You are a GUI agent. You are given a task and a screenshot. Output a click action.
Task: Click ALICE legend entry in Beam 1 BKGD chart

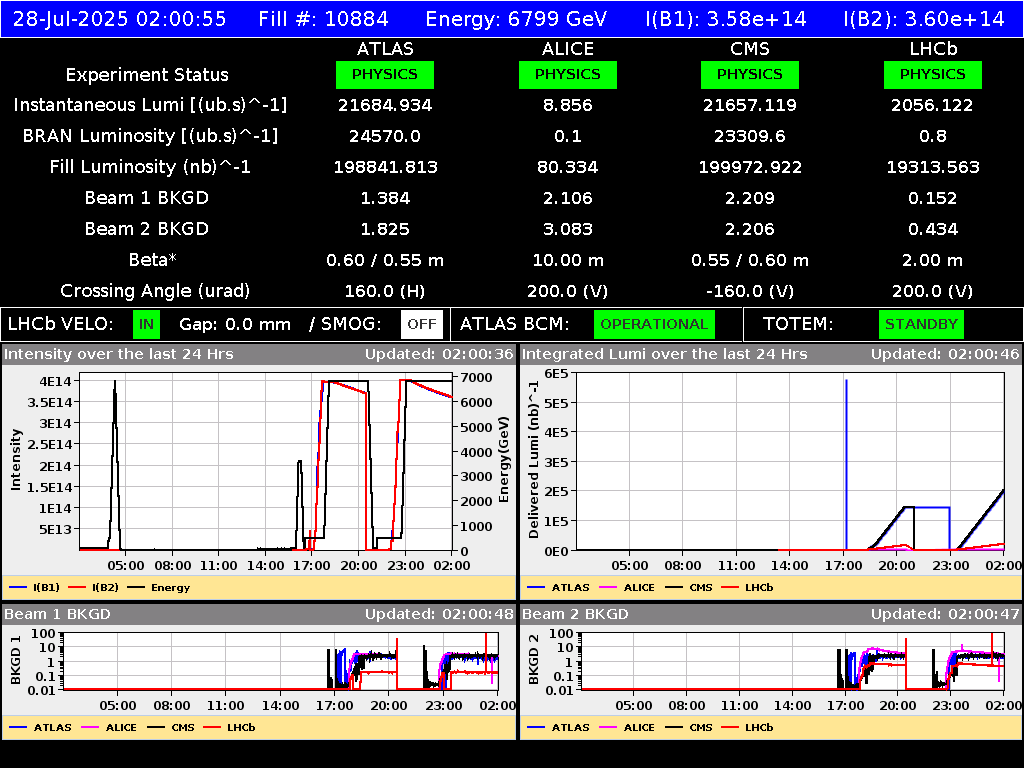(108, 727)
